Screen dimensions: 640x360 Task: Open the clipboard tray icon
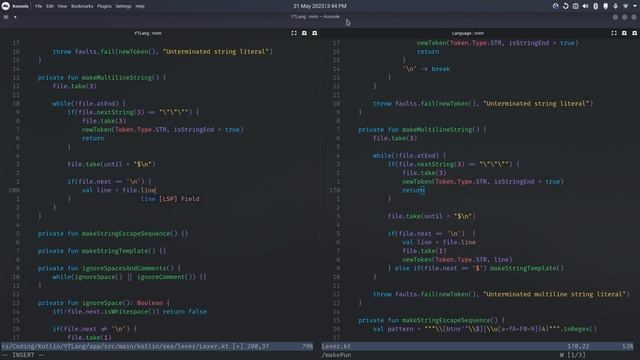[x=576, y=6]
